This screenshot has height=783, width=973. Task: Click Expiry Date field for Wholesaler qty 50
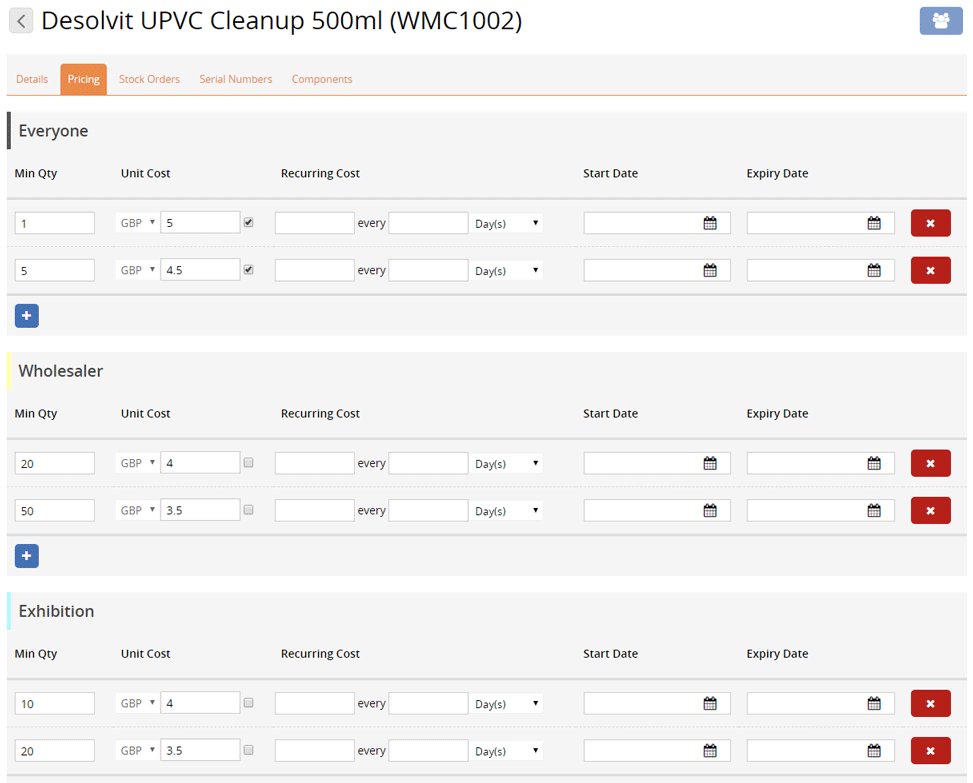click(x=820, y=511)
